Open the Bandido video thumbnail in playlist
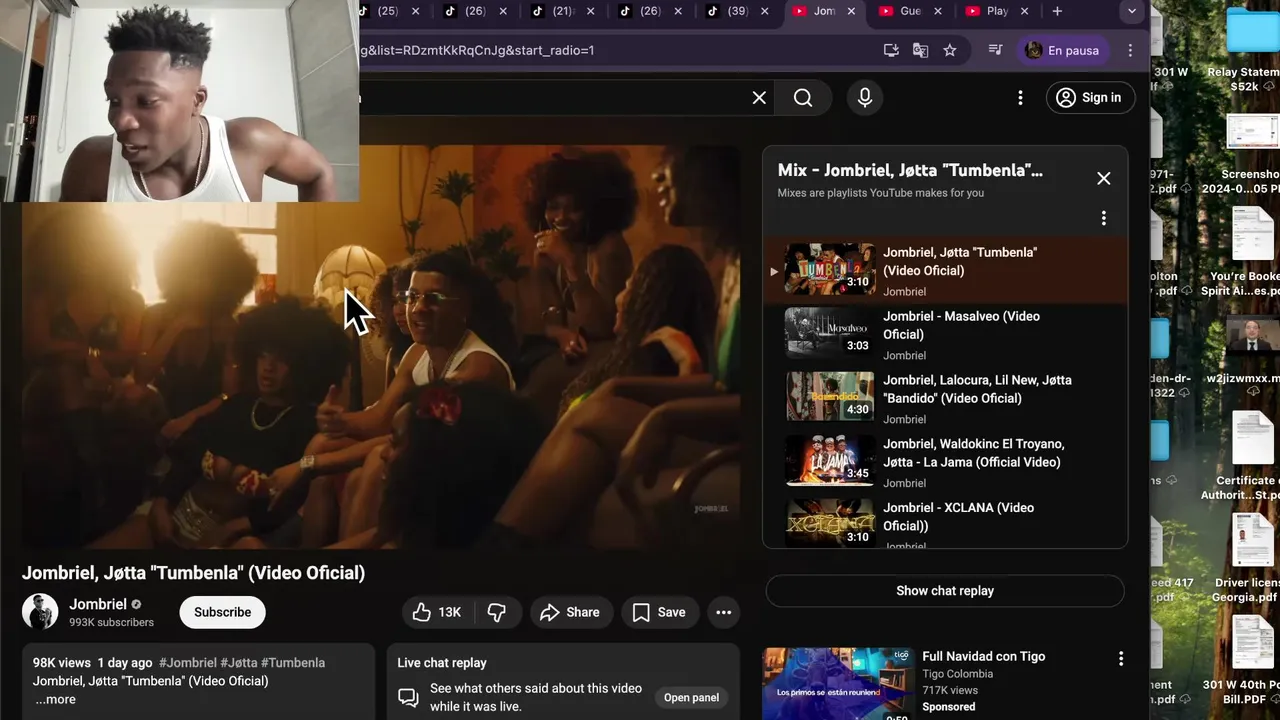Screen dimensions: 1280x720 click(829, 396)
